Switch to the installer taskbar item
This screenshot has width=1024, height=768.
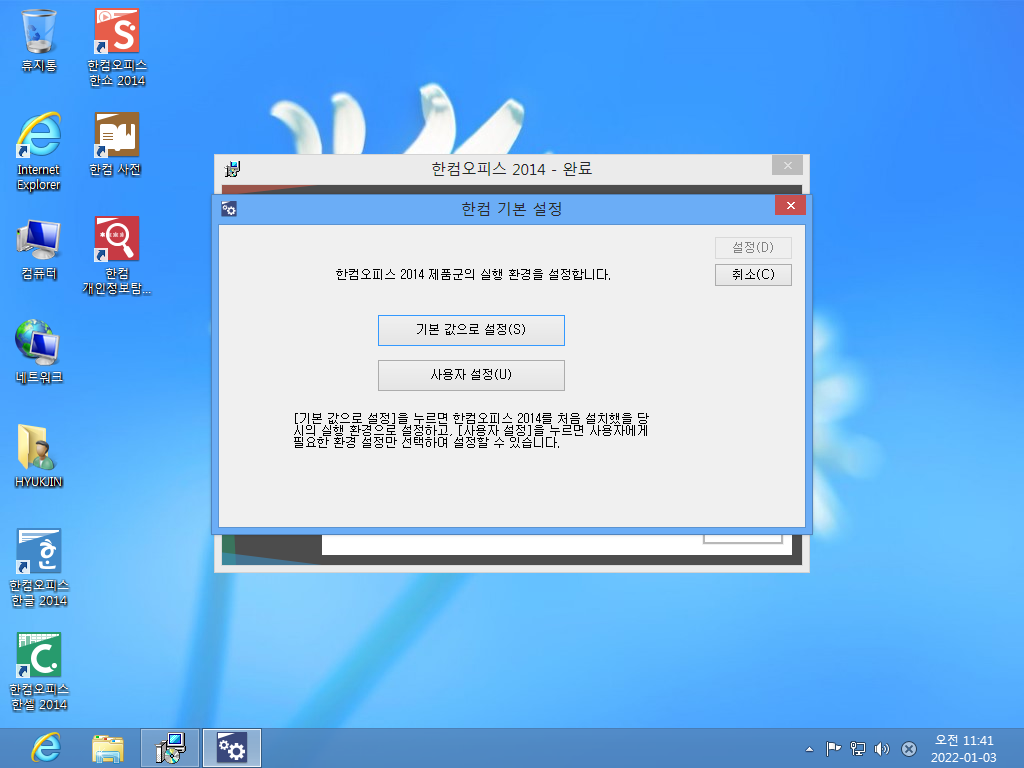(x=170, y=748)
